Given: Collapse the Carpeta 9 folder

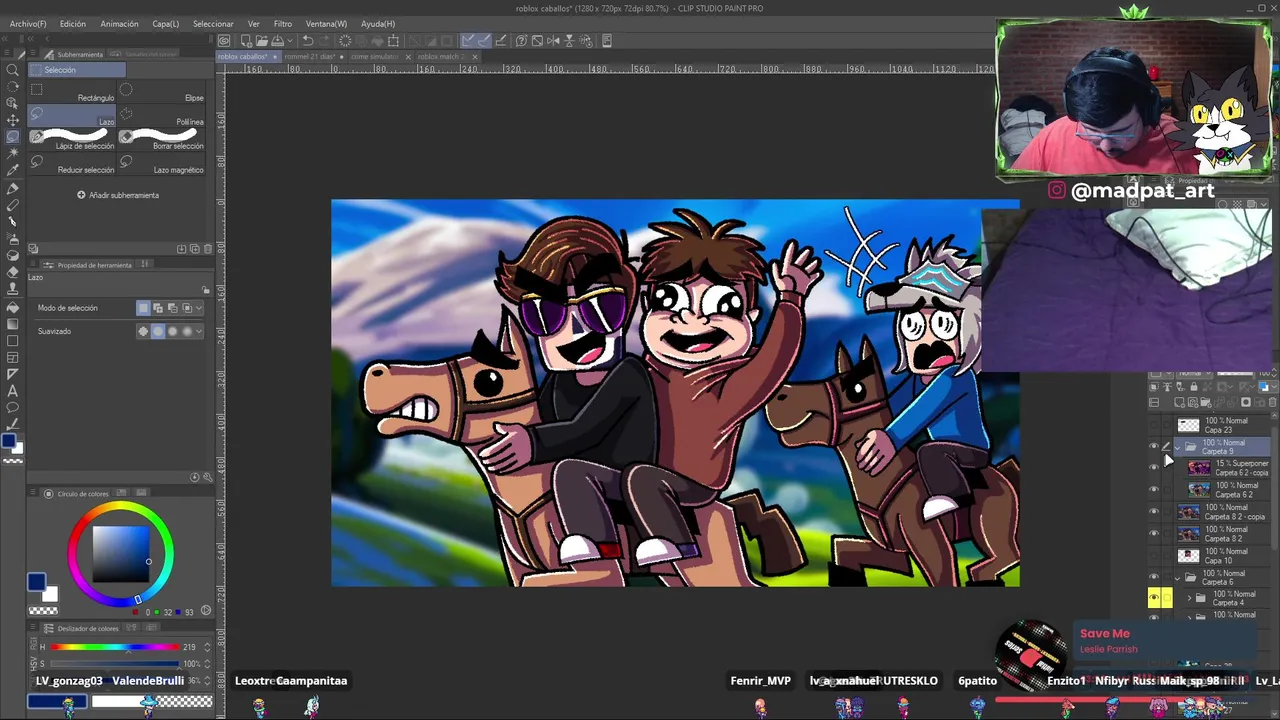Looking at the screenshot, I should (1177, 447).
